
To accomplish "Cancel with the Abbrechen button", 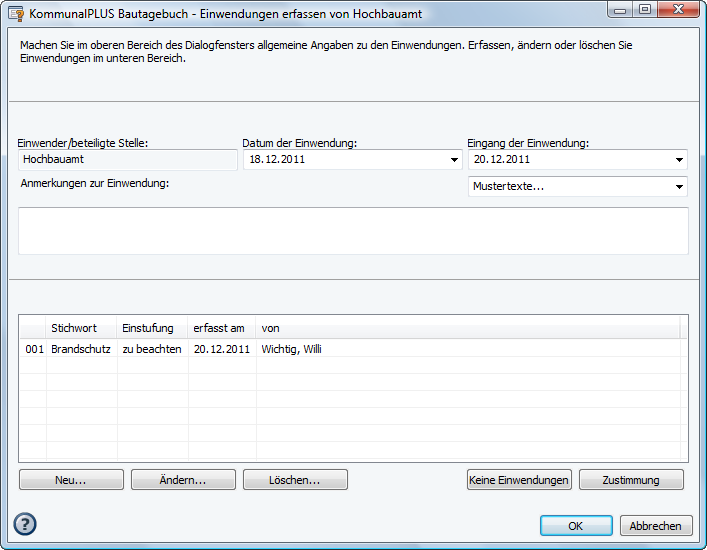I will (x=656, y=525).
